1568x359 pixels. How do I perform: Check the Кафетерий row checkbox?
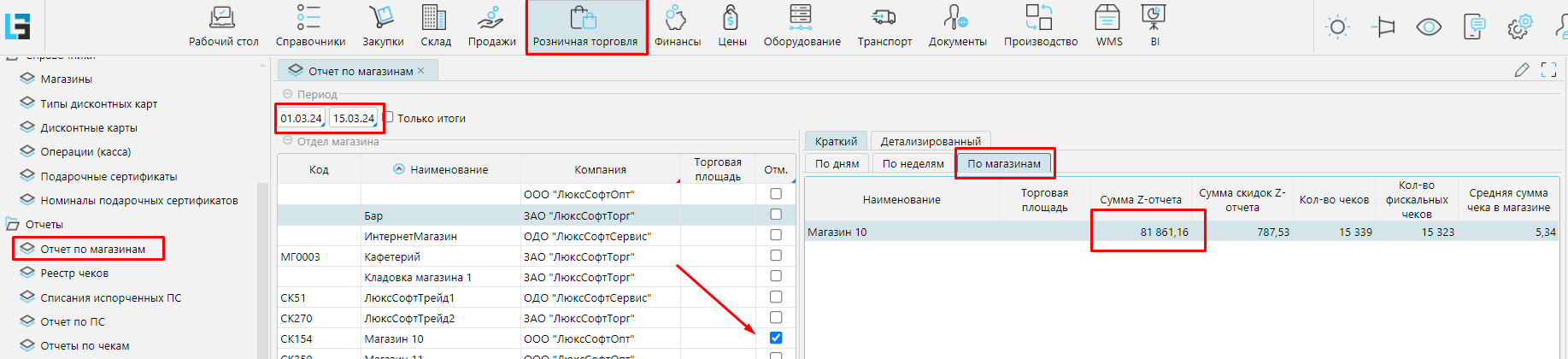[x=776, y=256]
